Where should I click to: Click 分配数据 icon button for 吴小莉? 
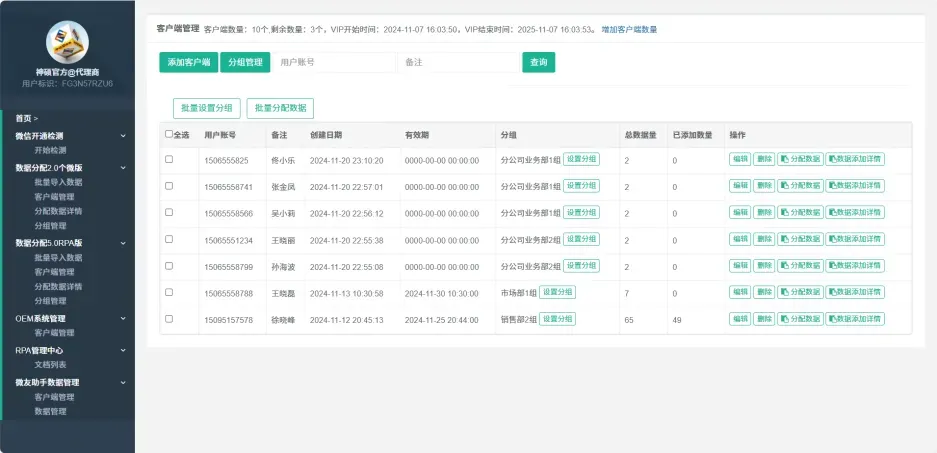coord(800,213)
